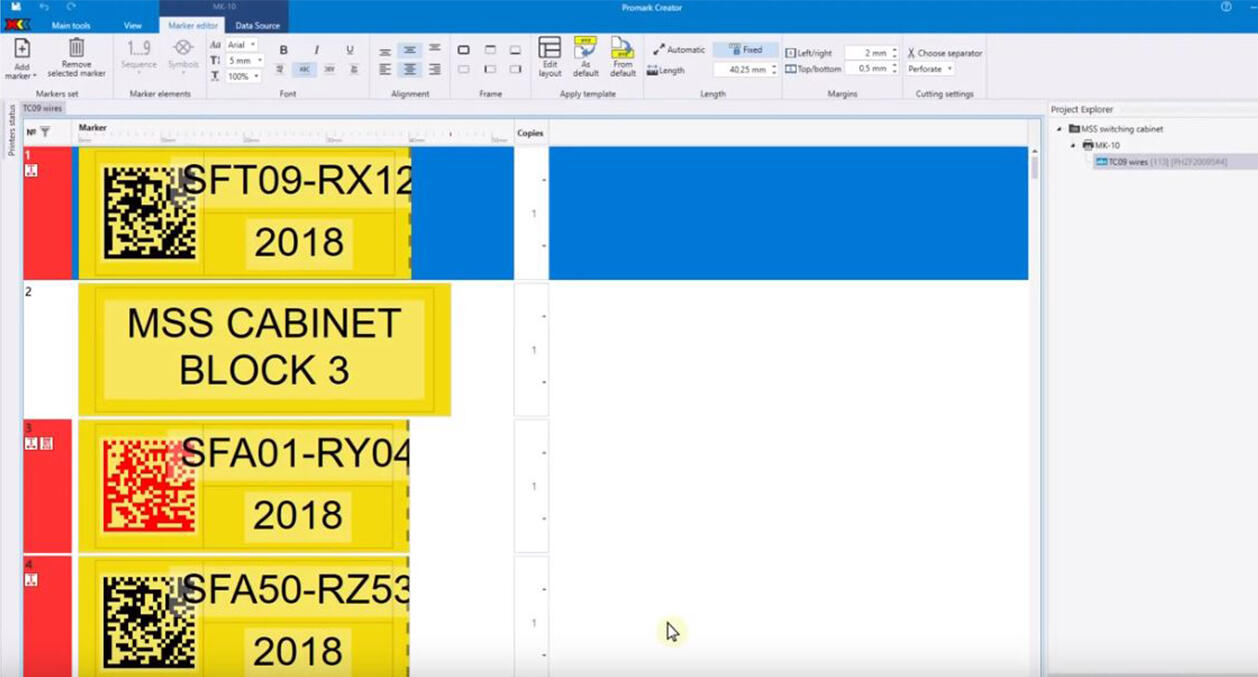
Task: Toggle italic formatting
Action: [x=317, y=48]
